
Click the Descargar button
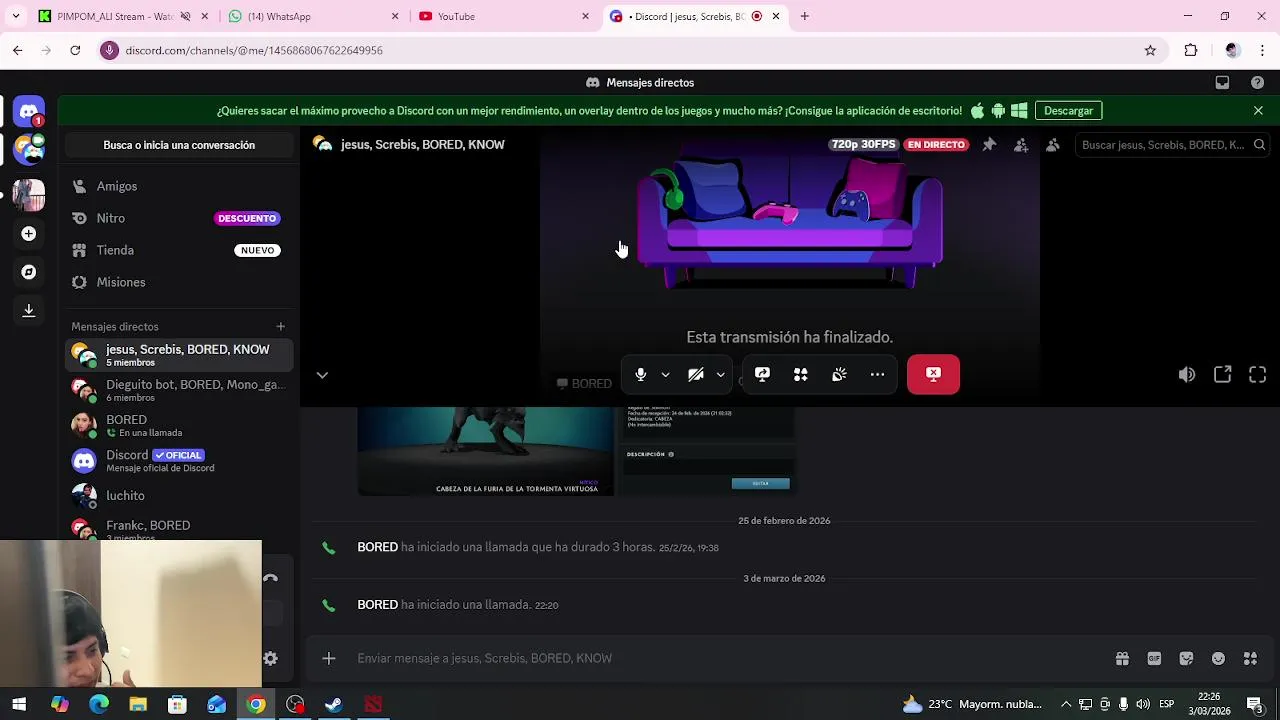(x=1068, y=111)
